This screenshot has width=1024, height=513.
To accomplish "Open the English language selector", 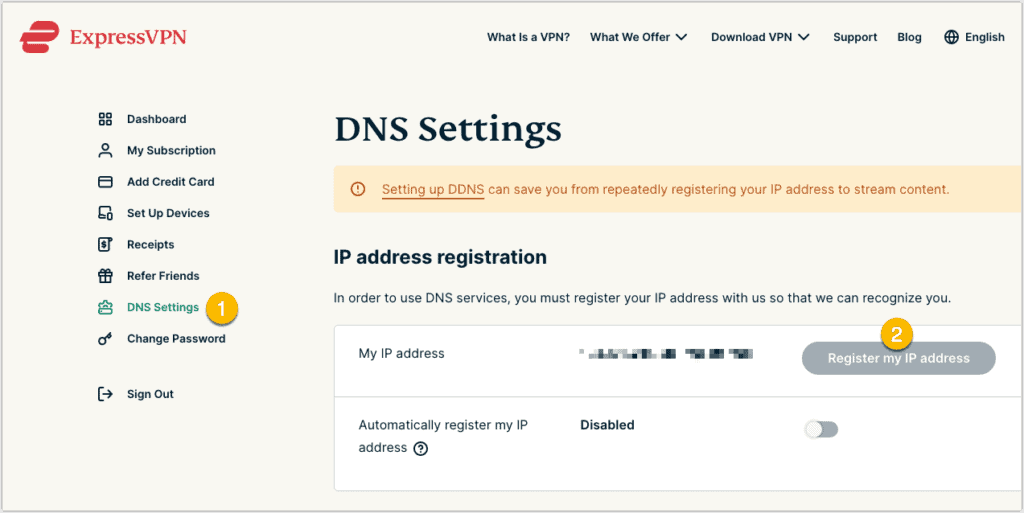I will click(974, 37).
